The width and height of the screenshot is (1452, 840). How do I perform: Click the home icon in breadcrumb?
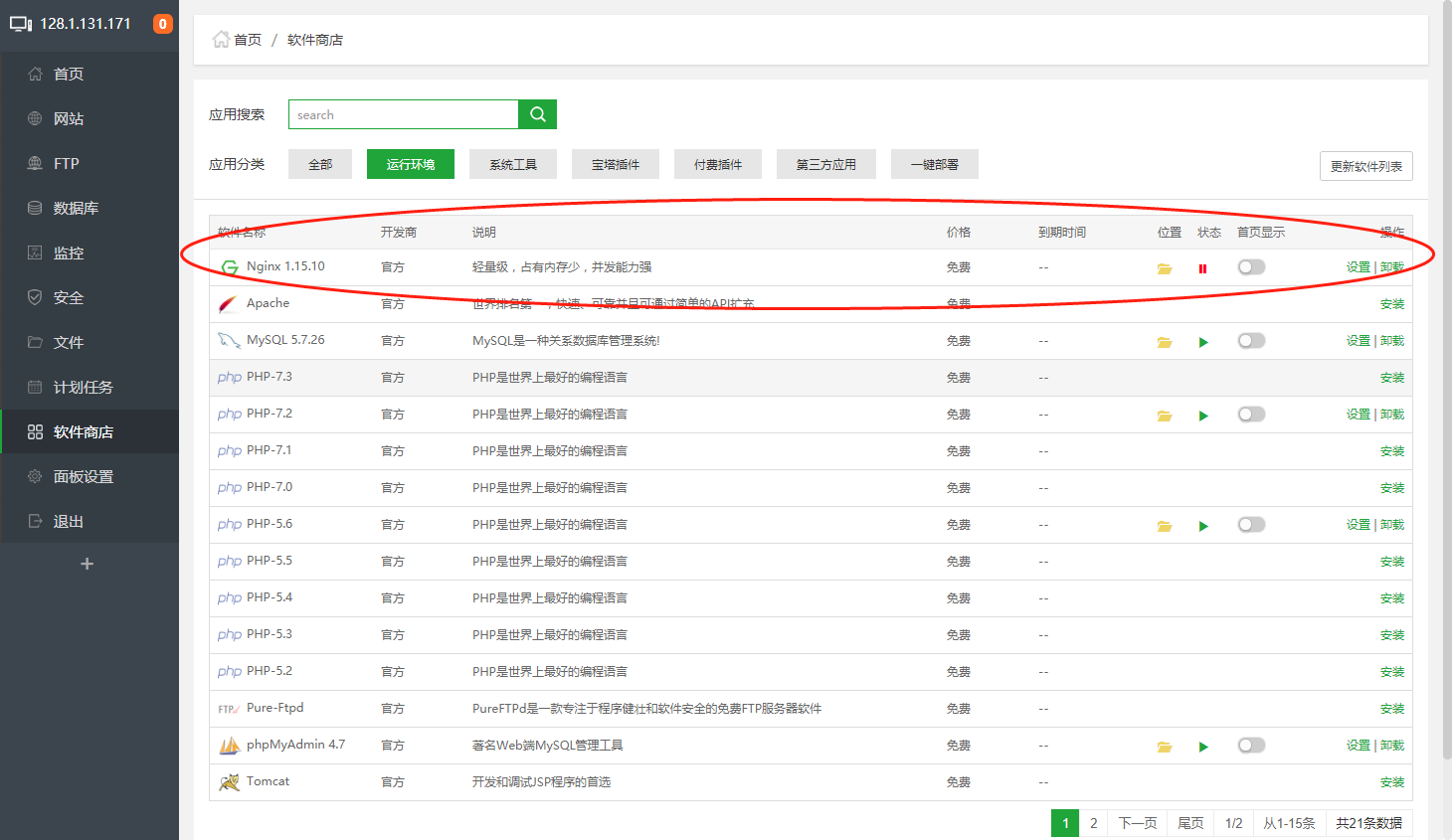[x=221, y=39]
